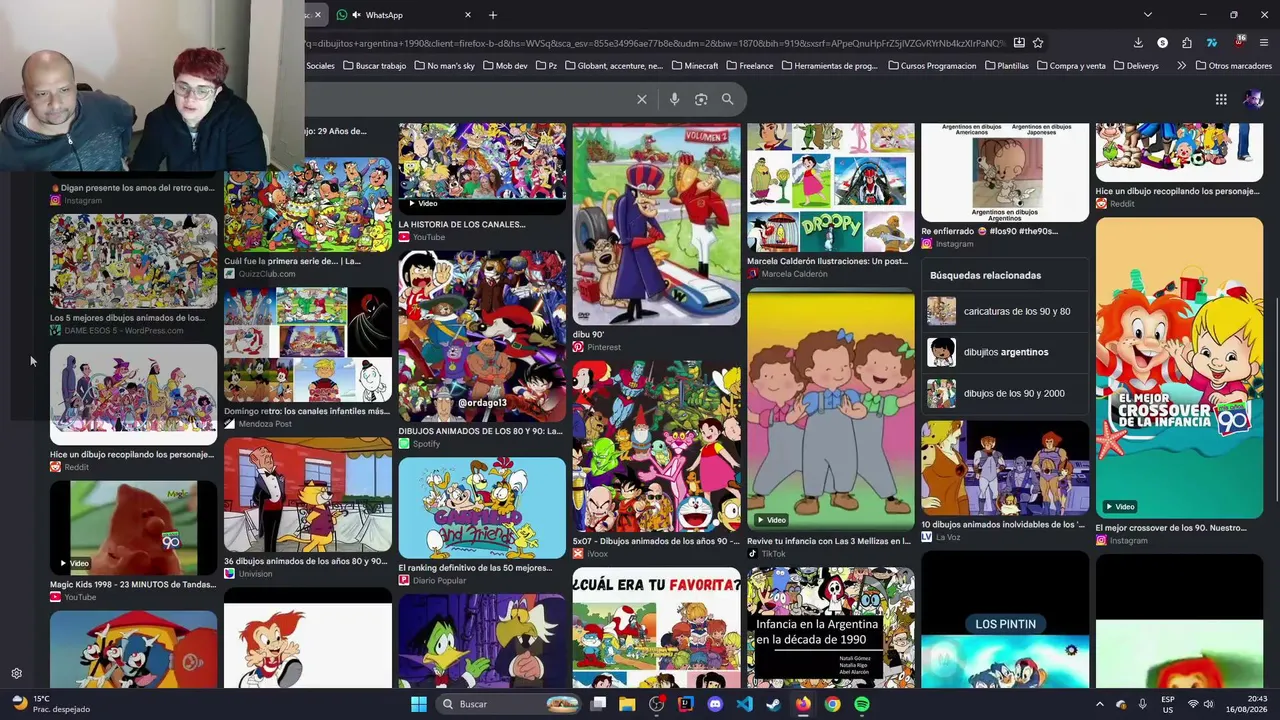
Task: Open Los 5 mejores dibujos animados link
Action: pyautogui.click(x=127, y=318)
